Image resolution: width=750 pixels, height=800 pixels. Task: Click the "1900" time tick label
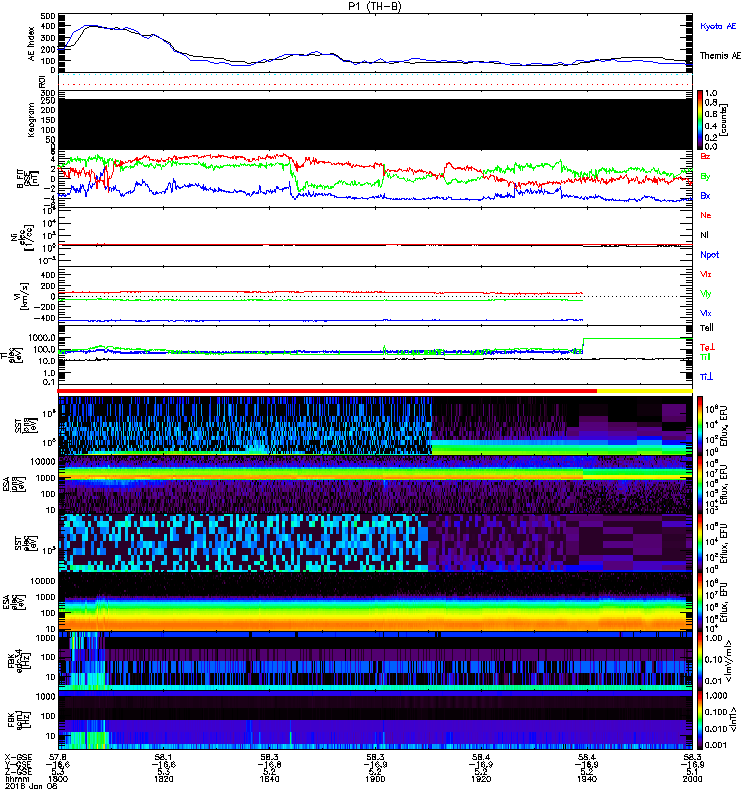pos(375,779)
